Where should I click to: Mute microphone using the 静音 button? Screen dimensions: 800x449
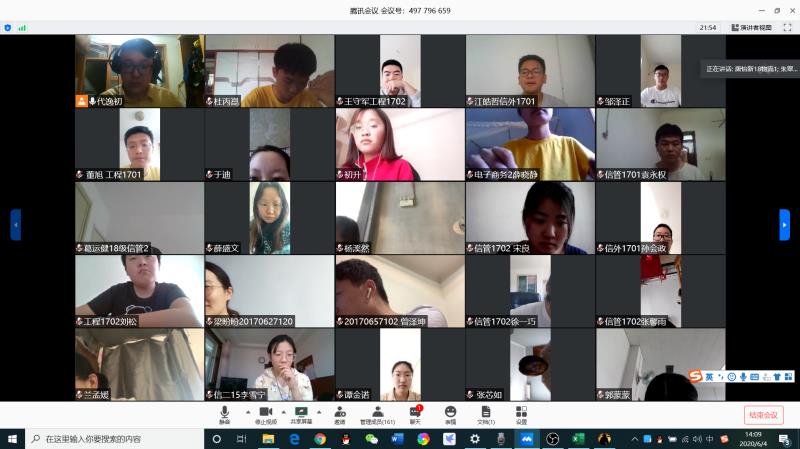pos(224,413)
